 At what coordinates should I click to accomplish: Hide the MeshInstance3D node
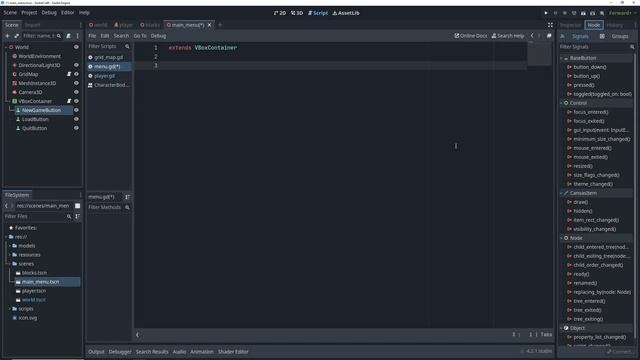76,83
